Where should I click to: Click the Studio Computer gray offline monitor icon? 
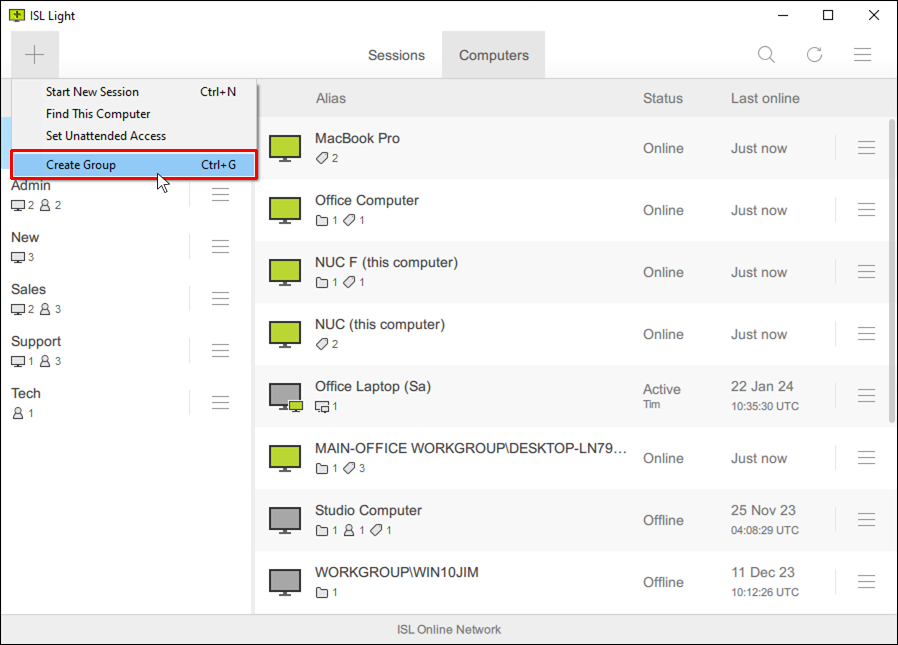tap(286, 520)
